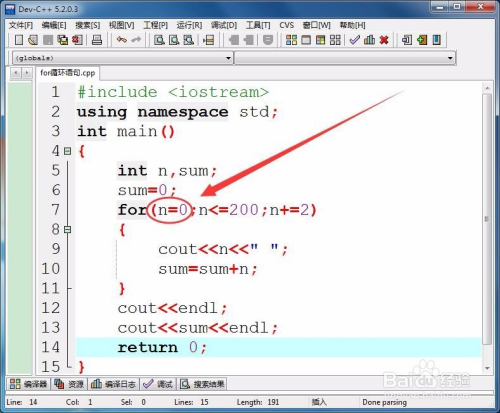Click the green arrow document toolbar icon
Viewport: 500px width, 413px height.
point(422,40)
